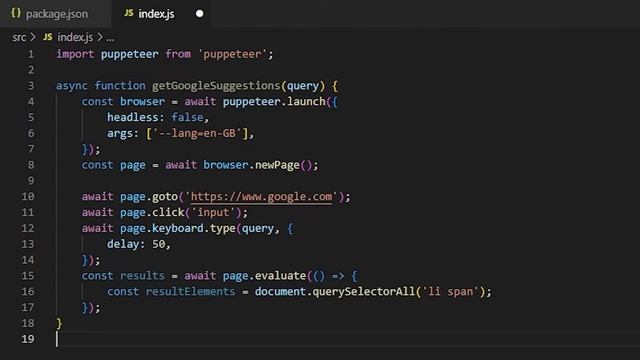Switch to the package.json tab
Viewport: 640px width, 360px height.
click(56, 14)
